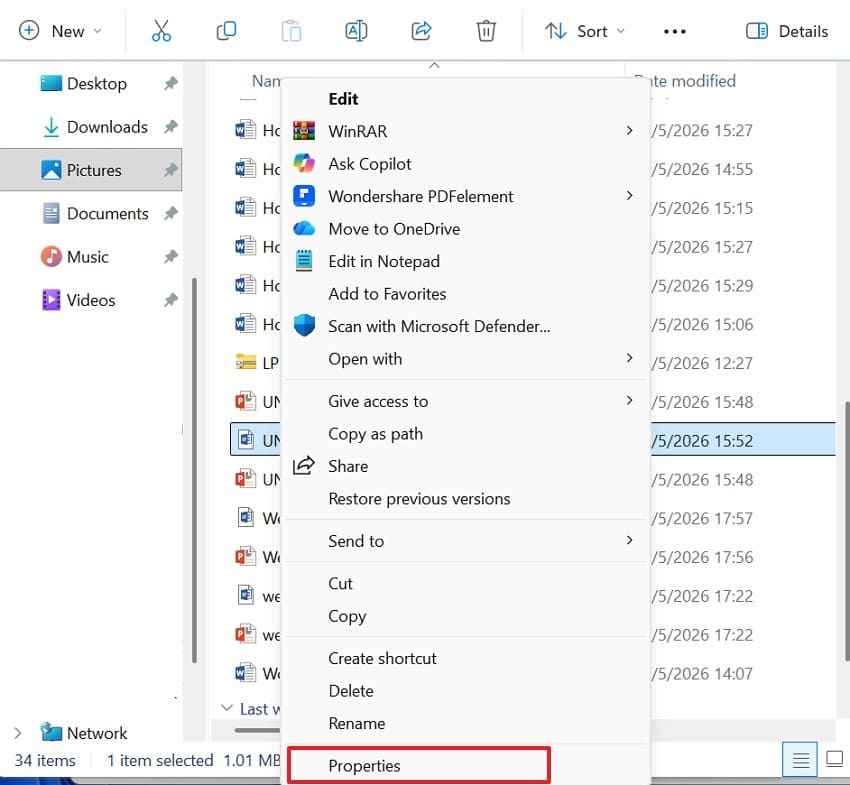Collapse the column header up chevron
The image size is (850, 785).
click(434, 66)
